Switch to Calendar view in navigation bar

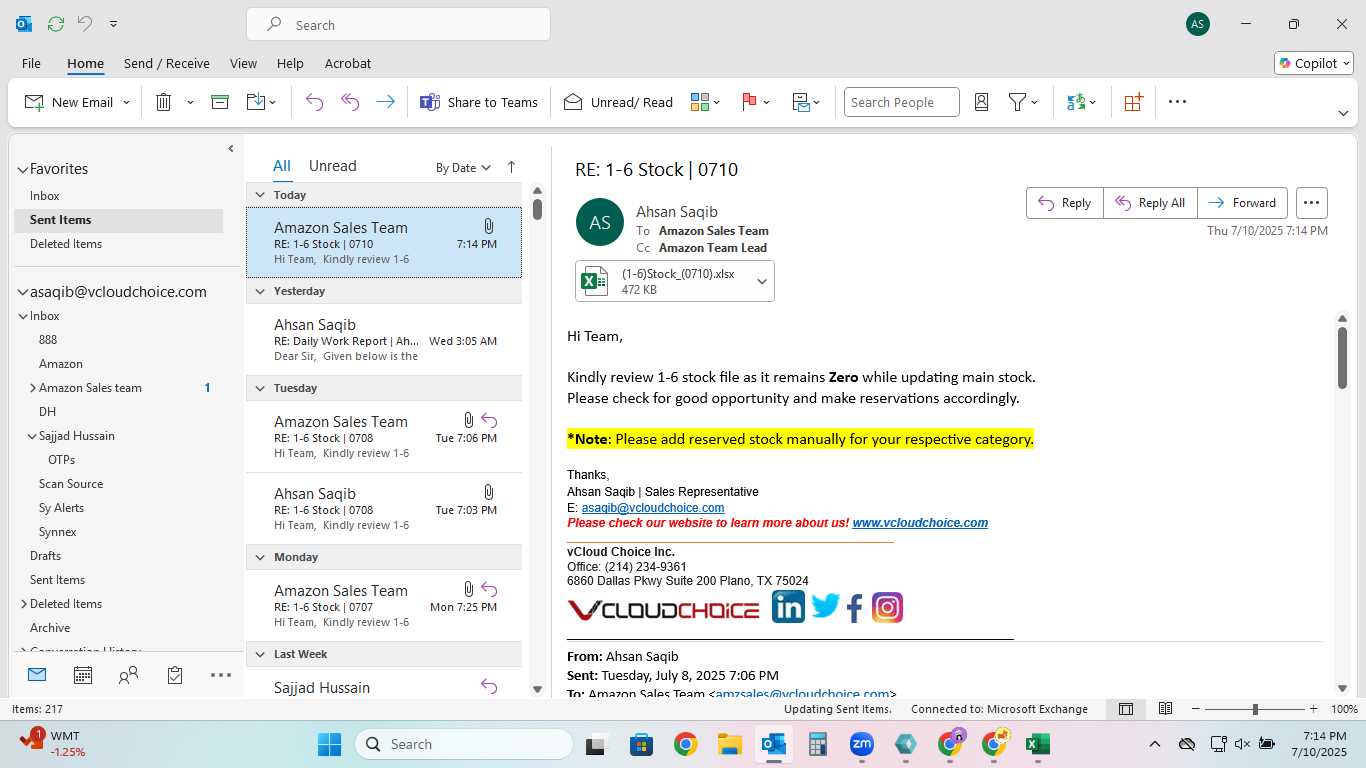[83, 676]
